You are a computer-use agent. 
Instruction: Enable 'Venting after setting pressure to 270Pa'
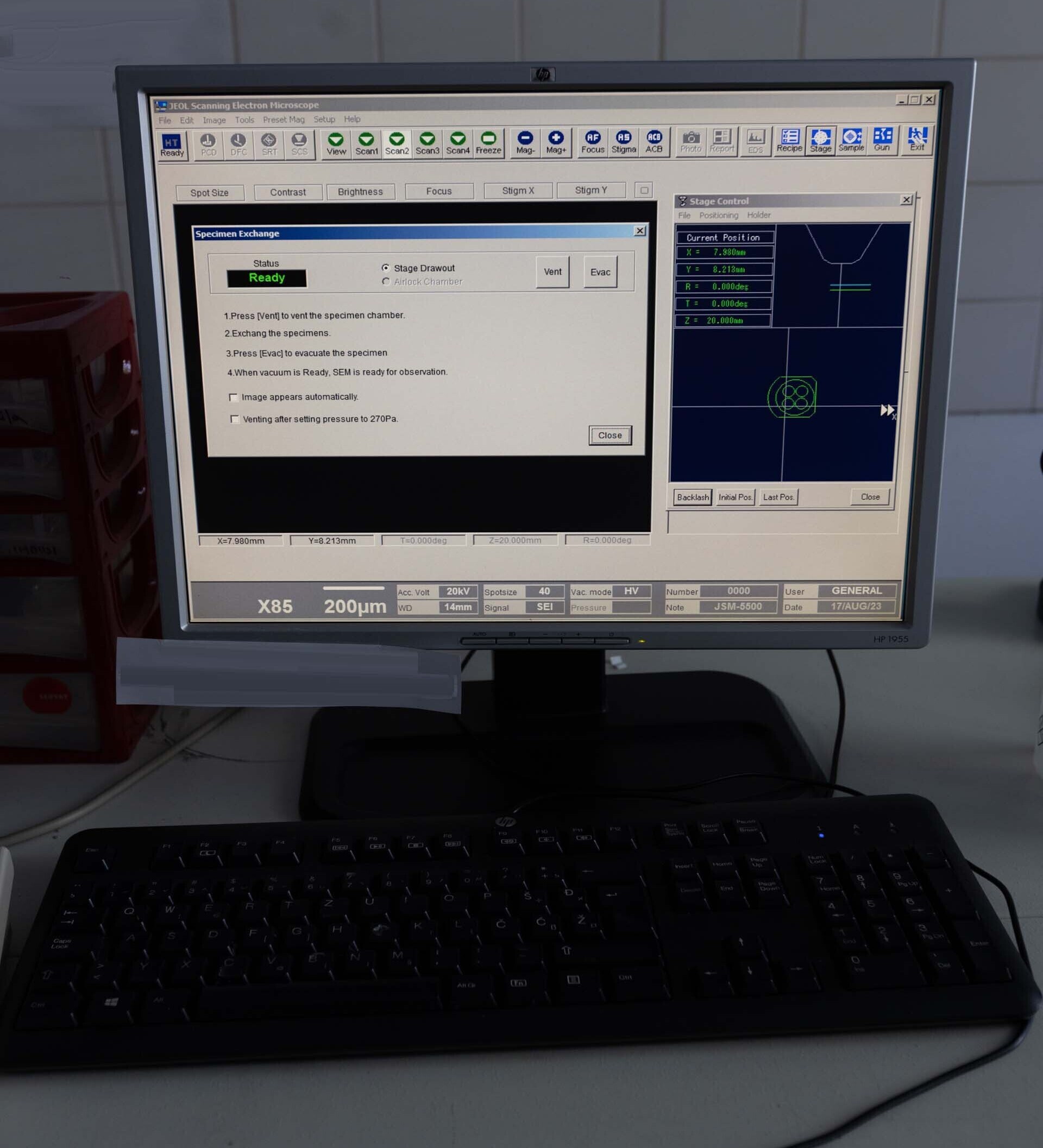click(234, 419)
